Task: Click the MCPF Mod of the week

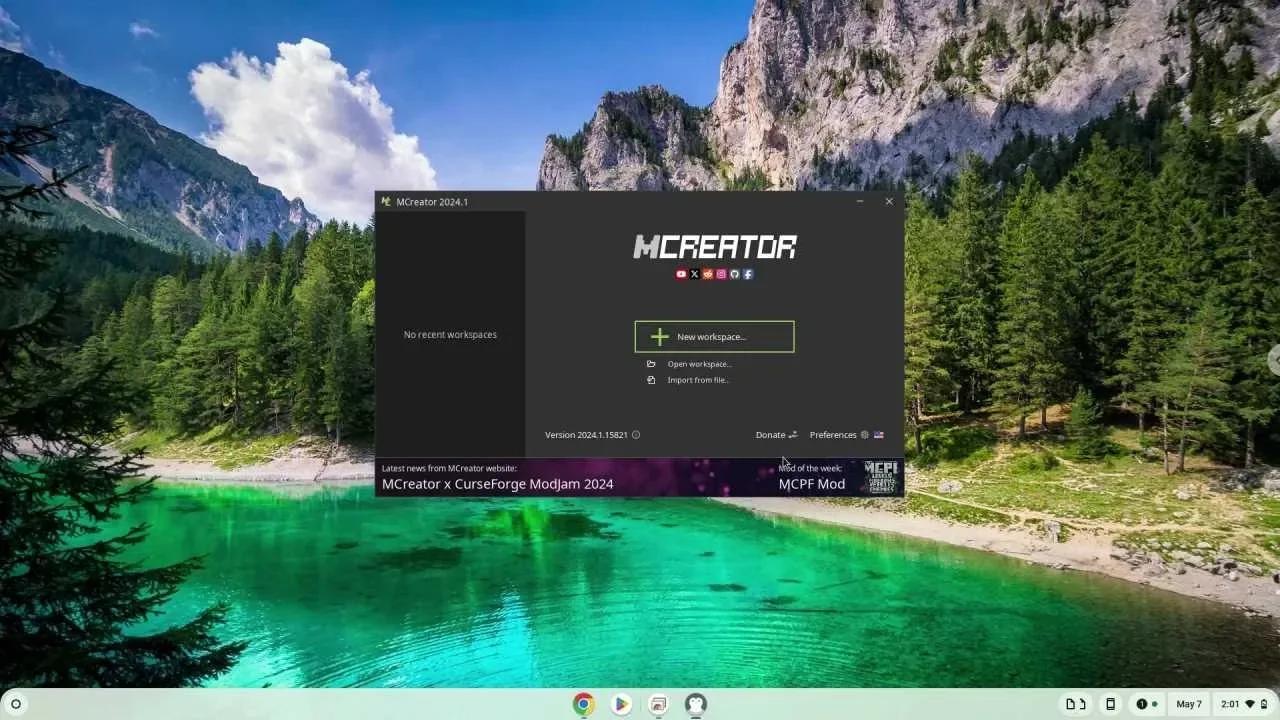Action: click(810, 483)
